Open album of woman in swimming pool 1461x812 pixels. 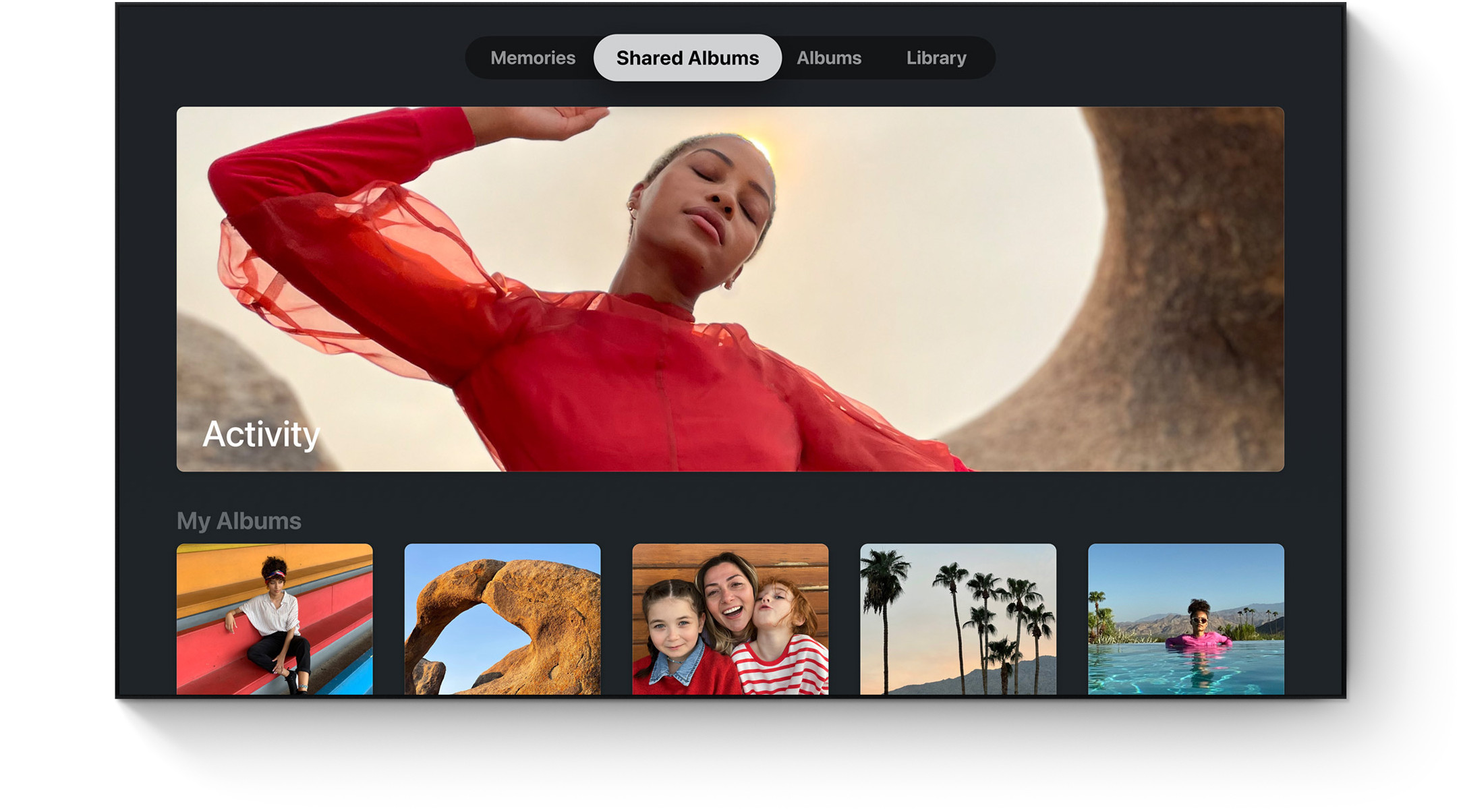(x=1186, y=618)
